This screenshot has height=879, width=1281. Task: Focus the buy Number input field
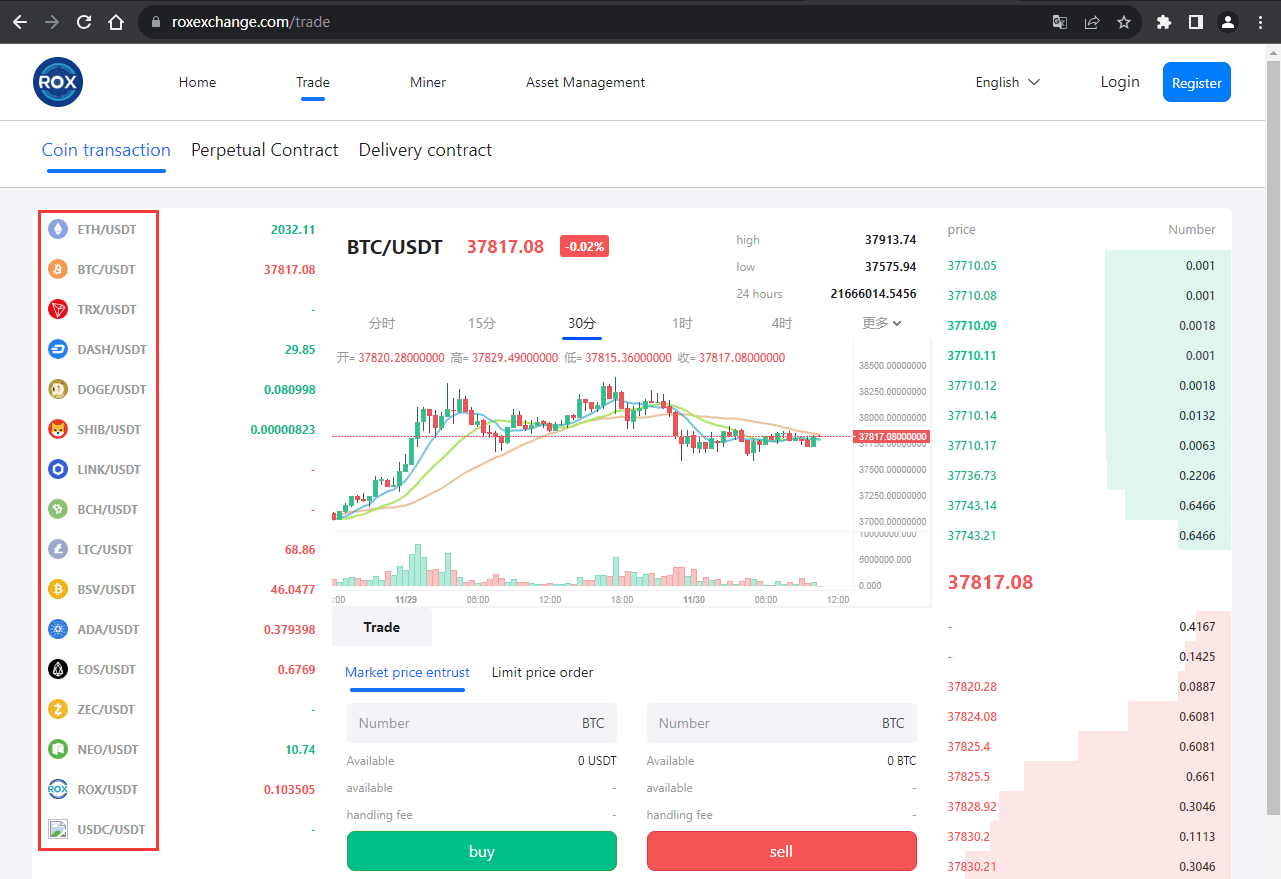click(x=482, y=723)
